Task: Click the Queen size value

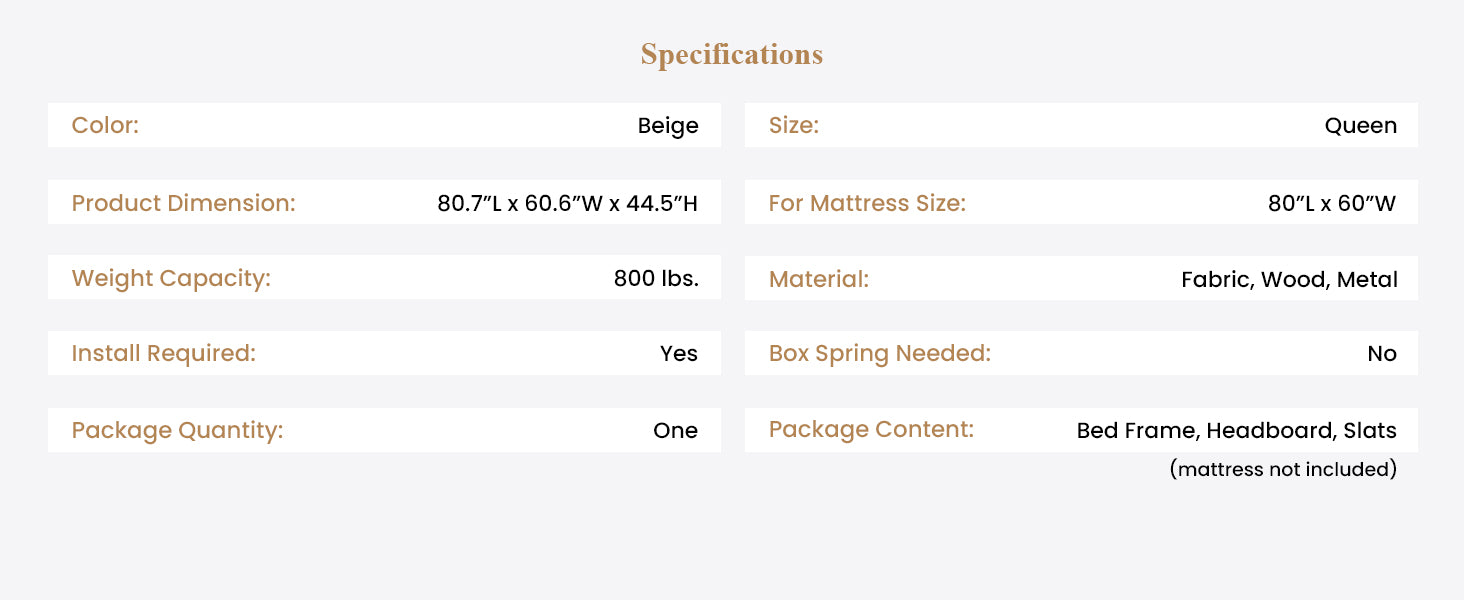Action: click(x=1360, y=126)
